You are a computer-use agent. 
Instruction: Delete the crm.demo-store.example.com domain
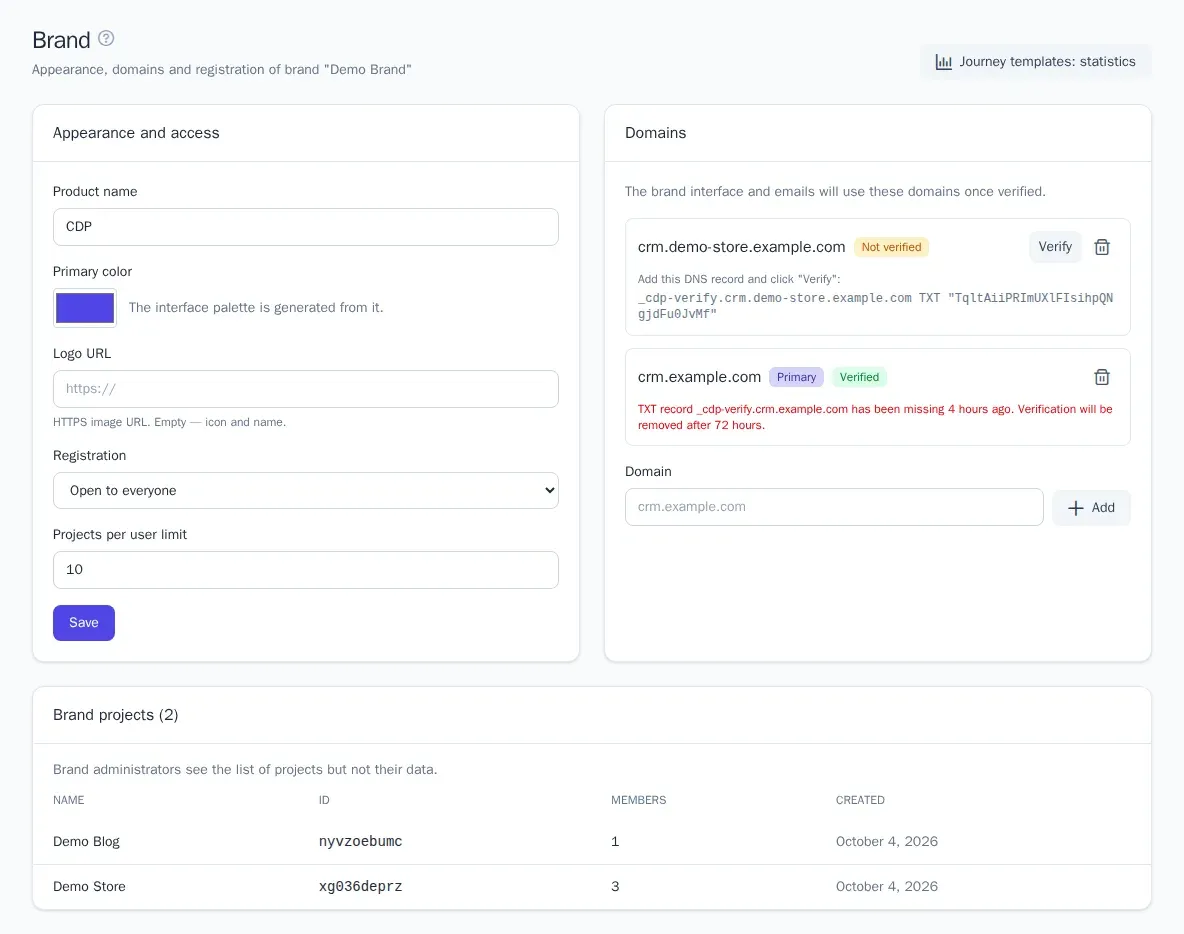click(x=1102, y=247)
